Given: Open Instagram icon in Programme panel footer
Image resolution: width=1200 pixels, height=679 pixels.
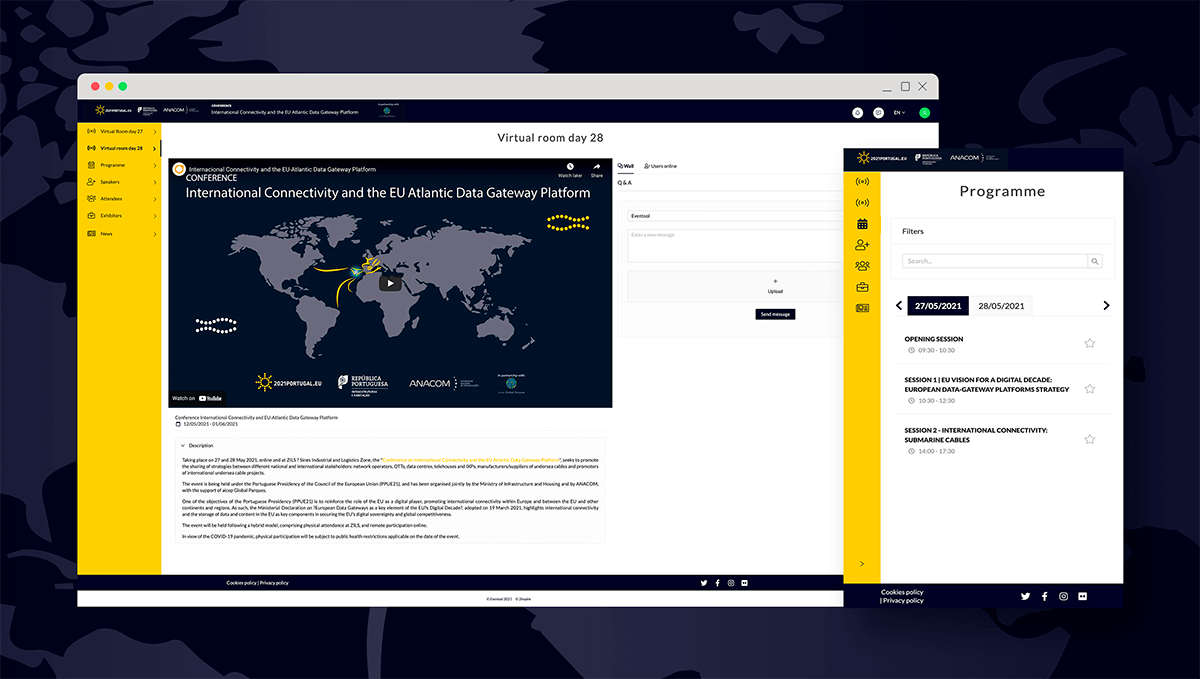Looking at the screenshot, I should pos(1063,596).
